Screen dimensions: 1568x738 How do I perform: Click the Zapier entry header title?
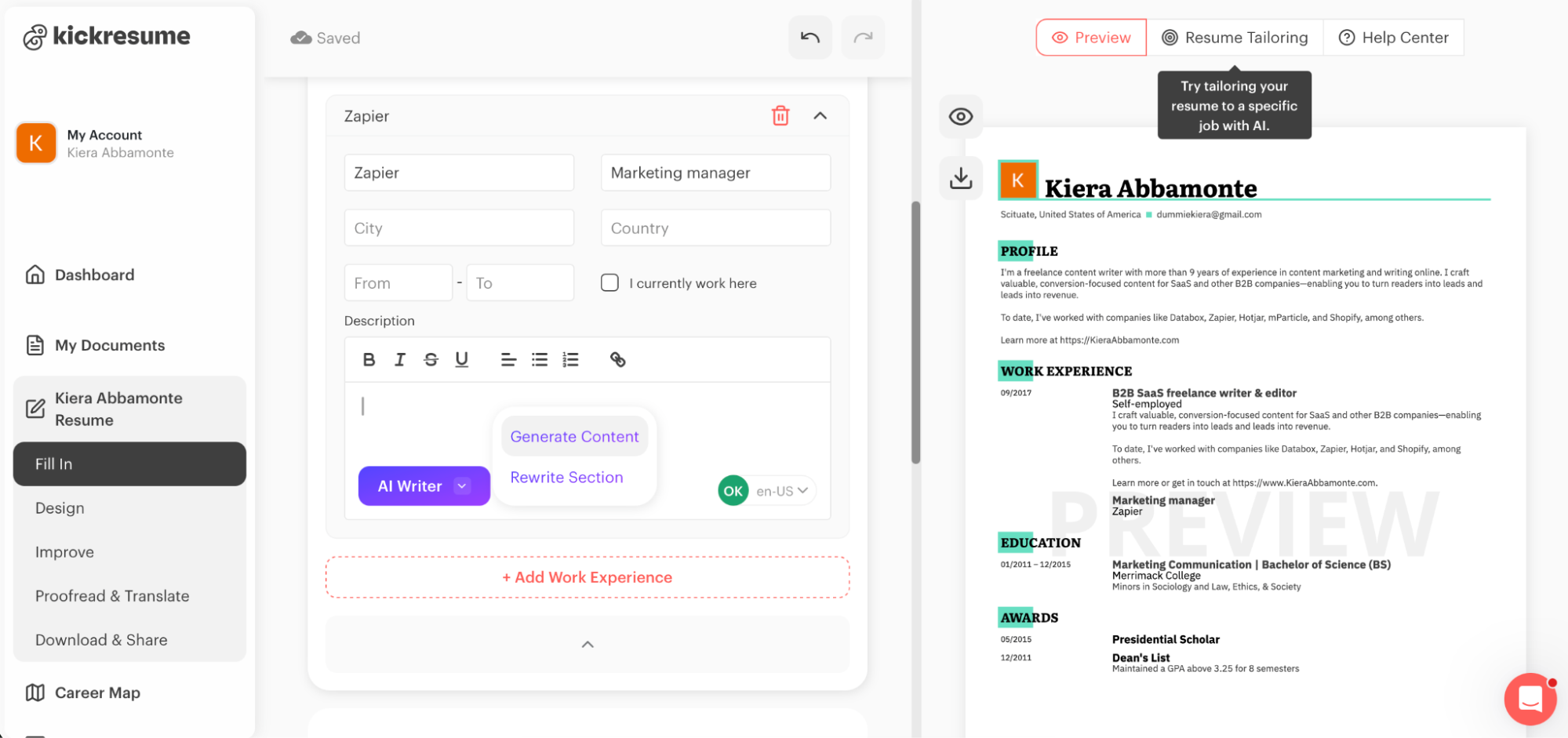366,116
